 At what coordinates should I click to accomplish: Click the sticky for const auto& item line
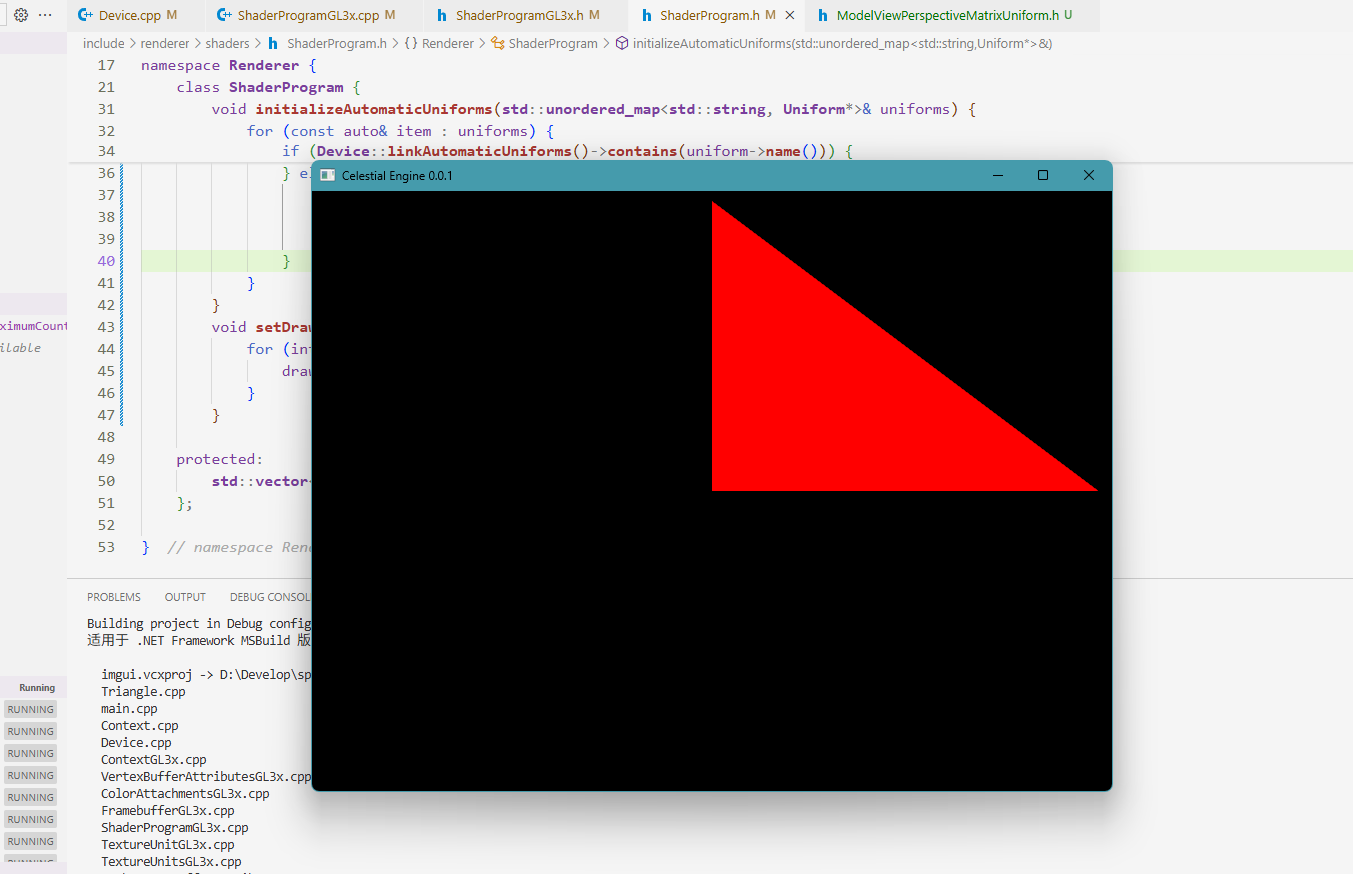click(400, 131)
